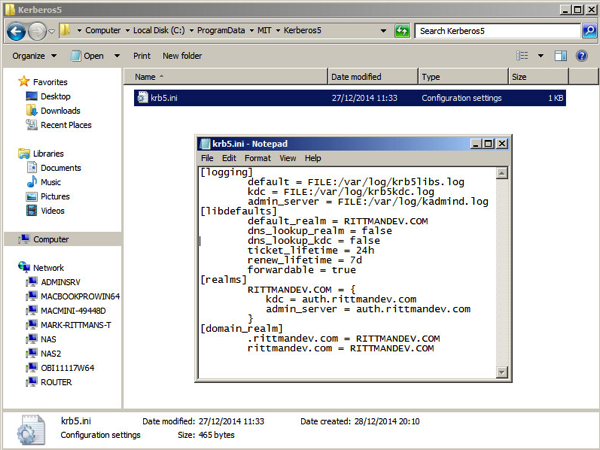Click the Videos library film icon
This screenshot has width=600, height=450.
32,210
